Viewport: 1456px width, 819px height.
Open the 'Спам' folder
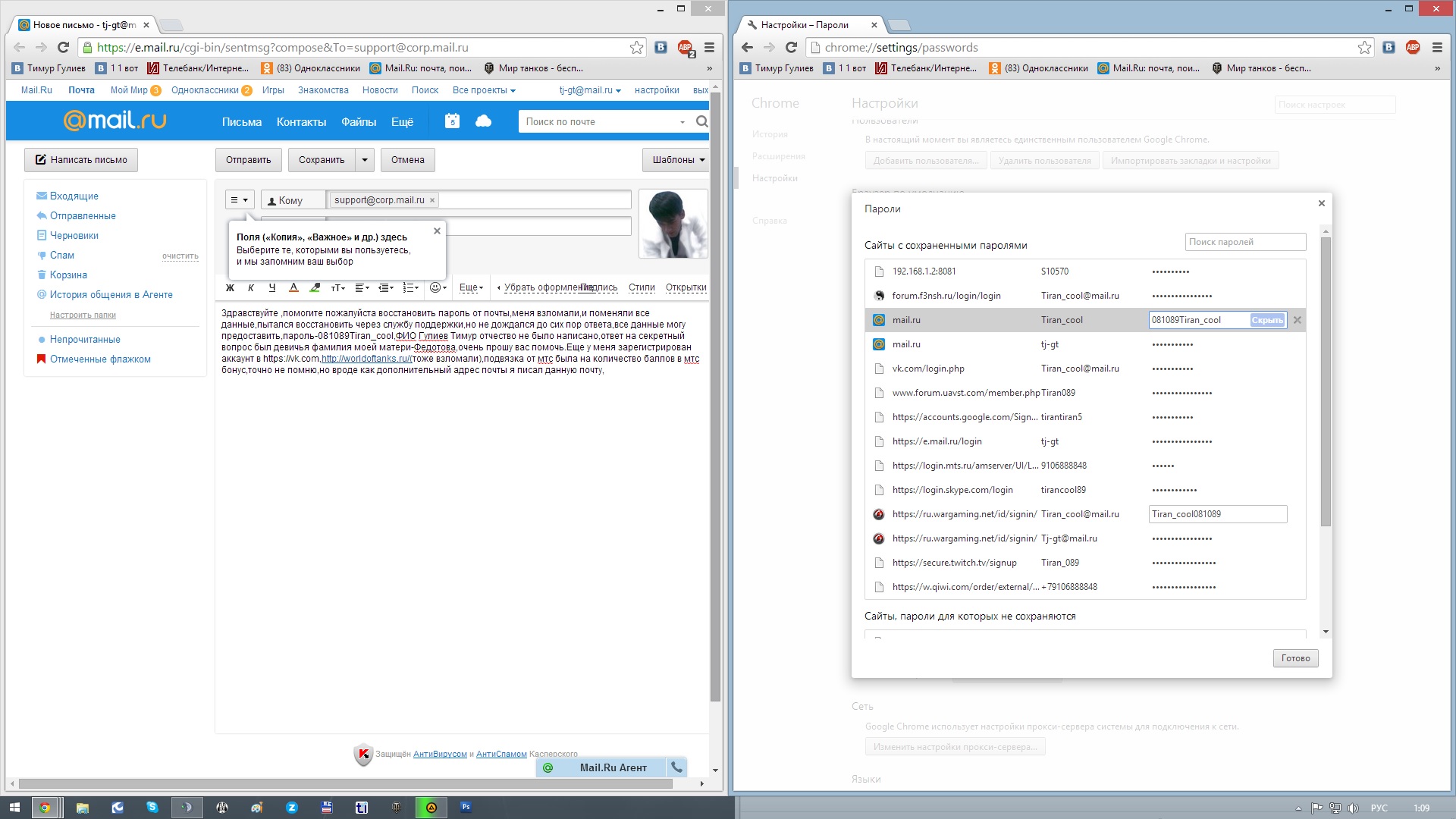coord(61,256)
